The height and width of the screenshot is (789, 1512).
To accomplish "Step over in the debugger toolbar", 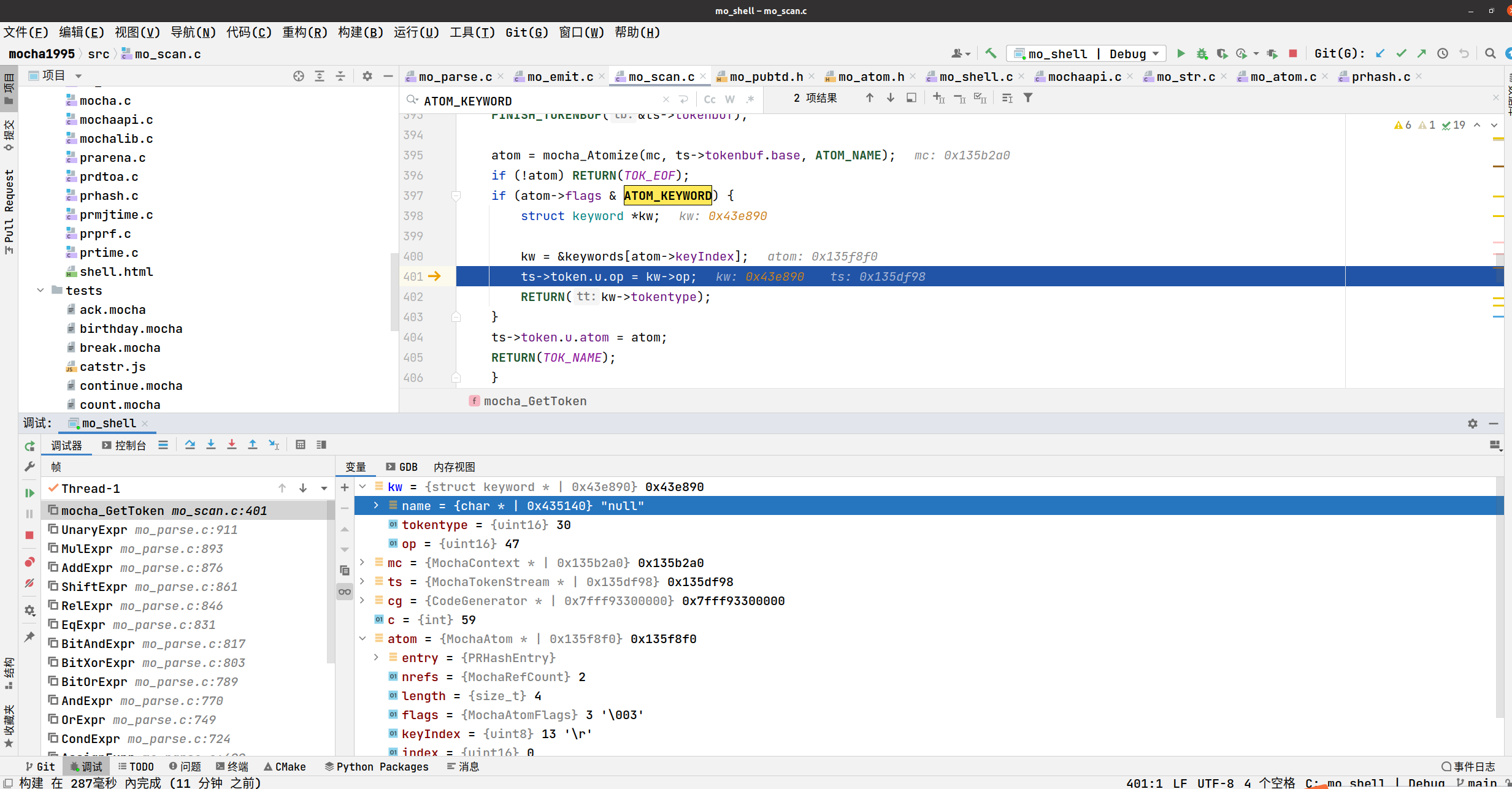I will tap(190, 445).
